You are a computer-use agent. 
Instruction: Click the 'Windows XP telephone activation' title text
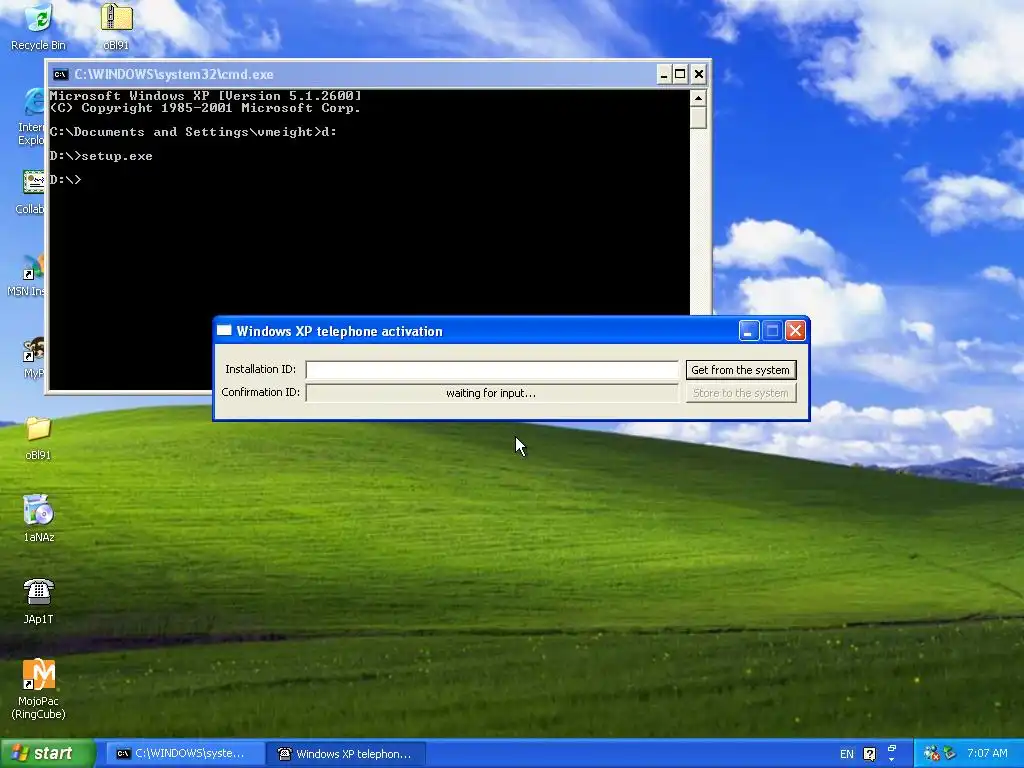click(x=339, y=331)
